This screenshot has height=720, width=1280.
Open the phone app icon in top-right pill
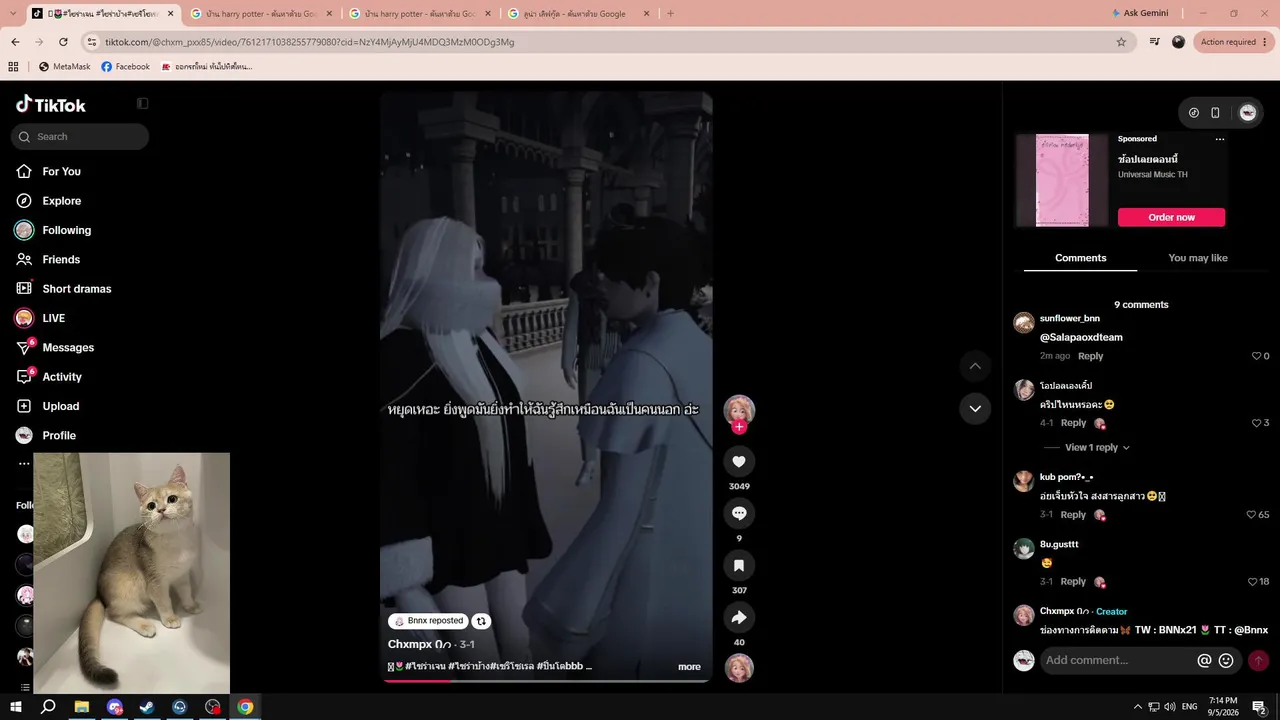click(1215, 113)
